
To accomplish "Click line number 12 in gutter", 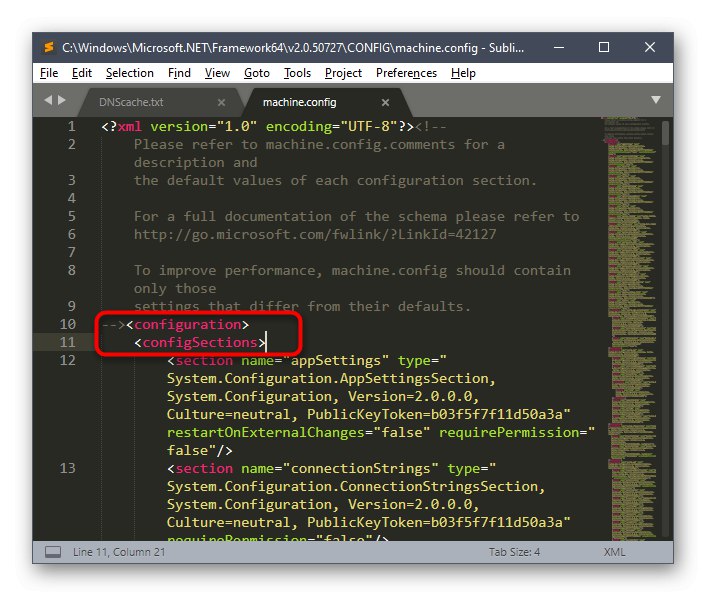I will [x=68, y=360].
